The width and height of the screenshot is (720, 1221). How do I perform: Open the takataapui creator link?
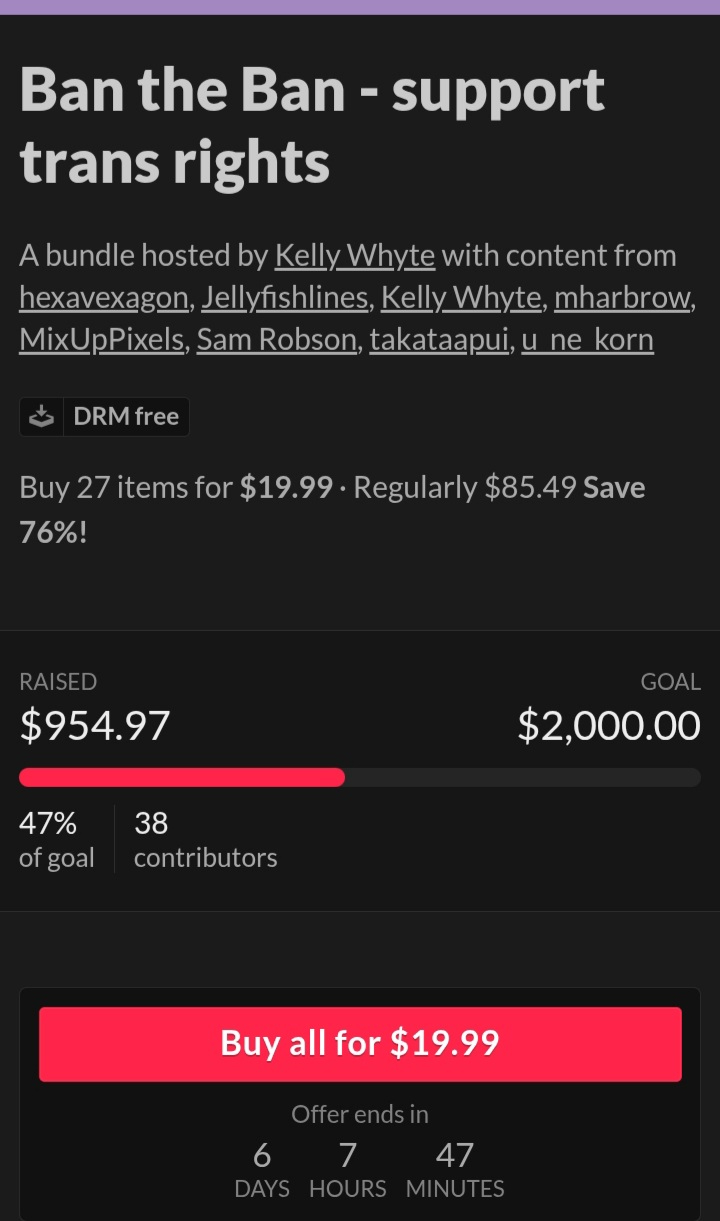click(x=439, y=340)
